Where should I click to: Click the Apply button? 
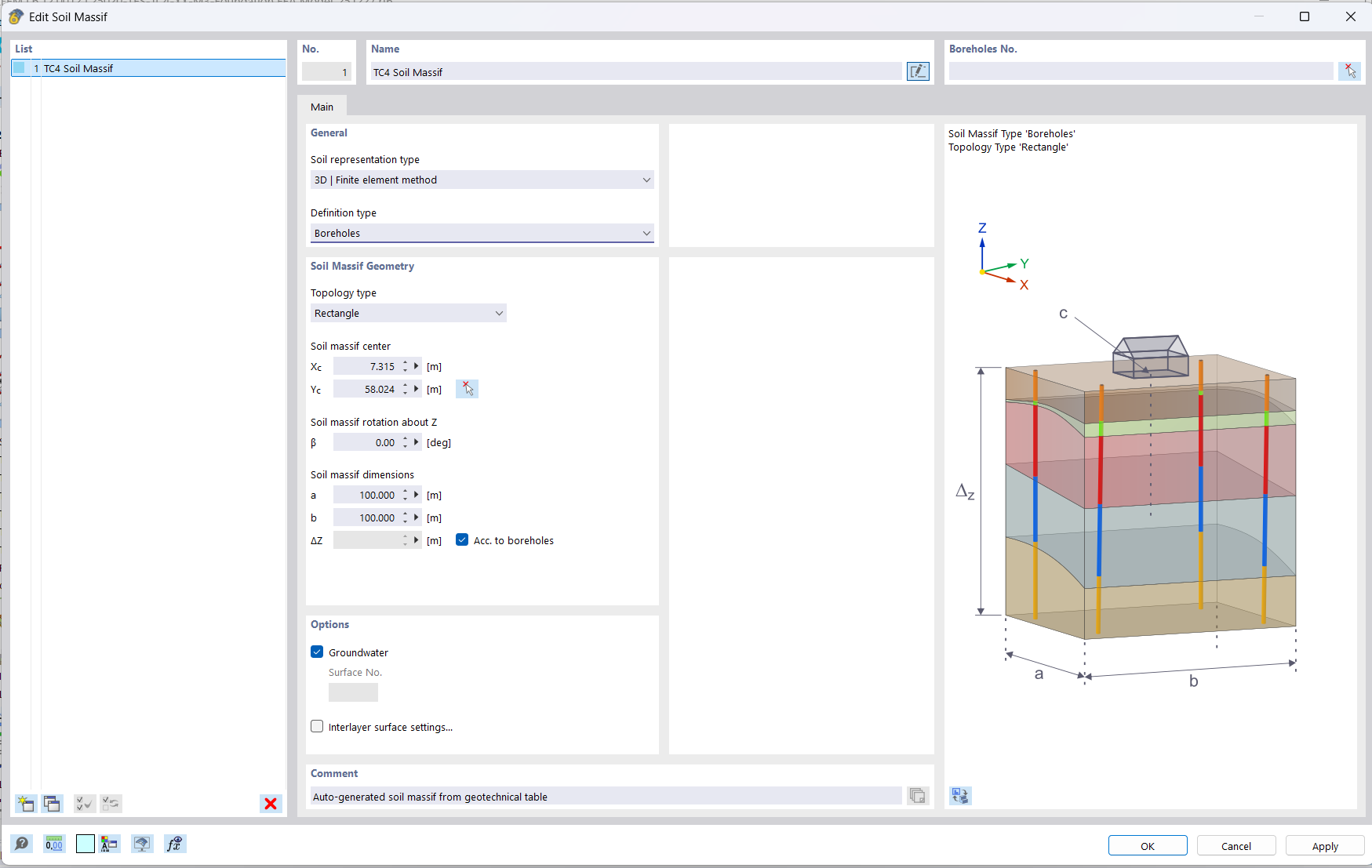tap(1324, 846)
